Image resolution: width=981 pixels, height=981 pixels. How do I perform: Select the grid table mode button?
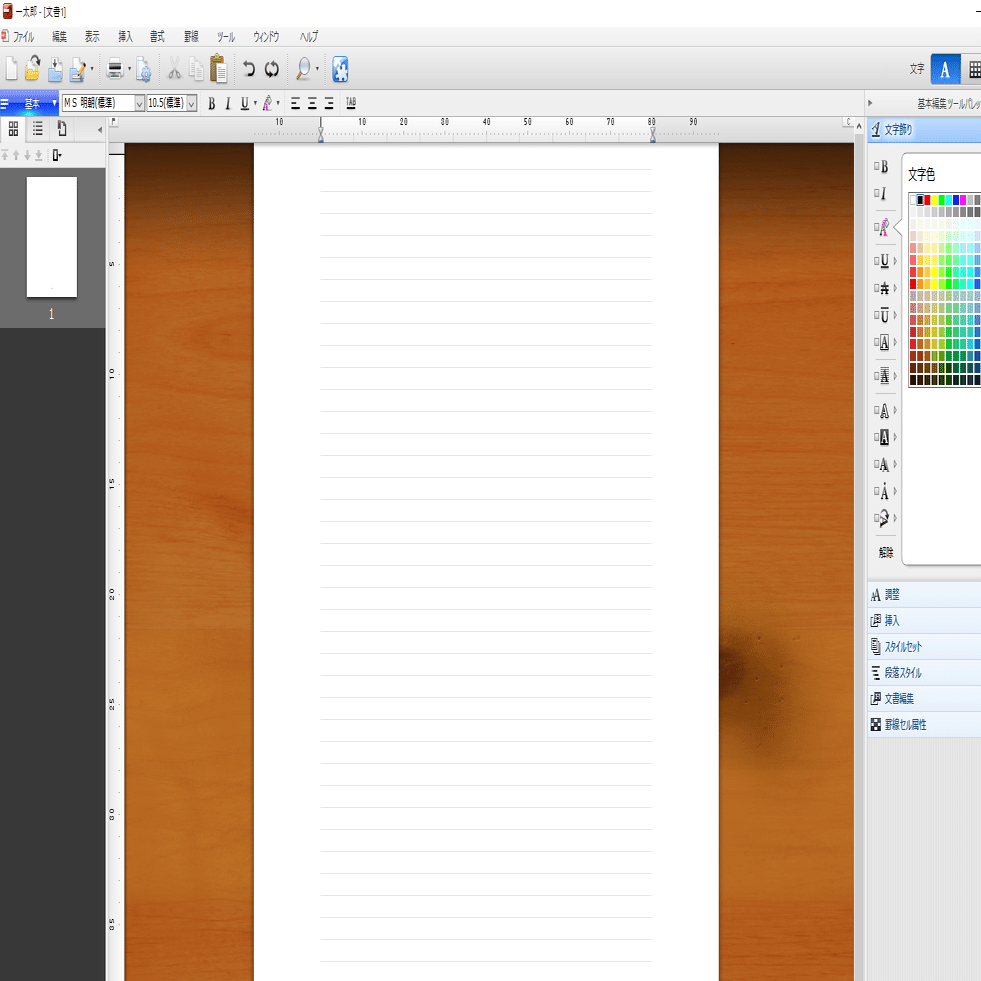(973, 69)
